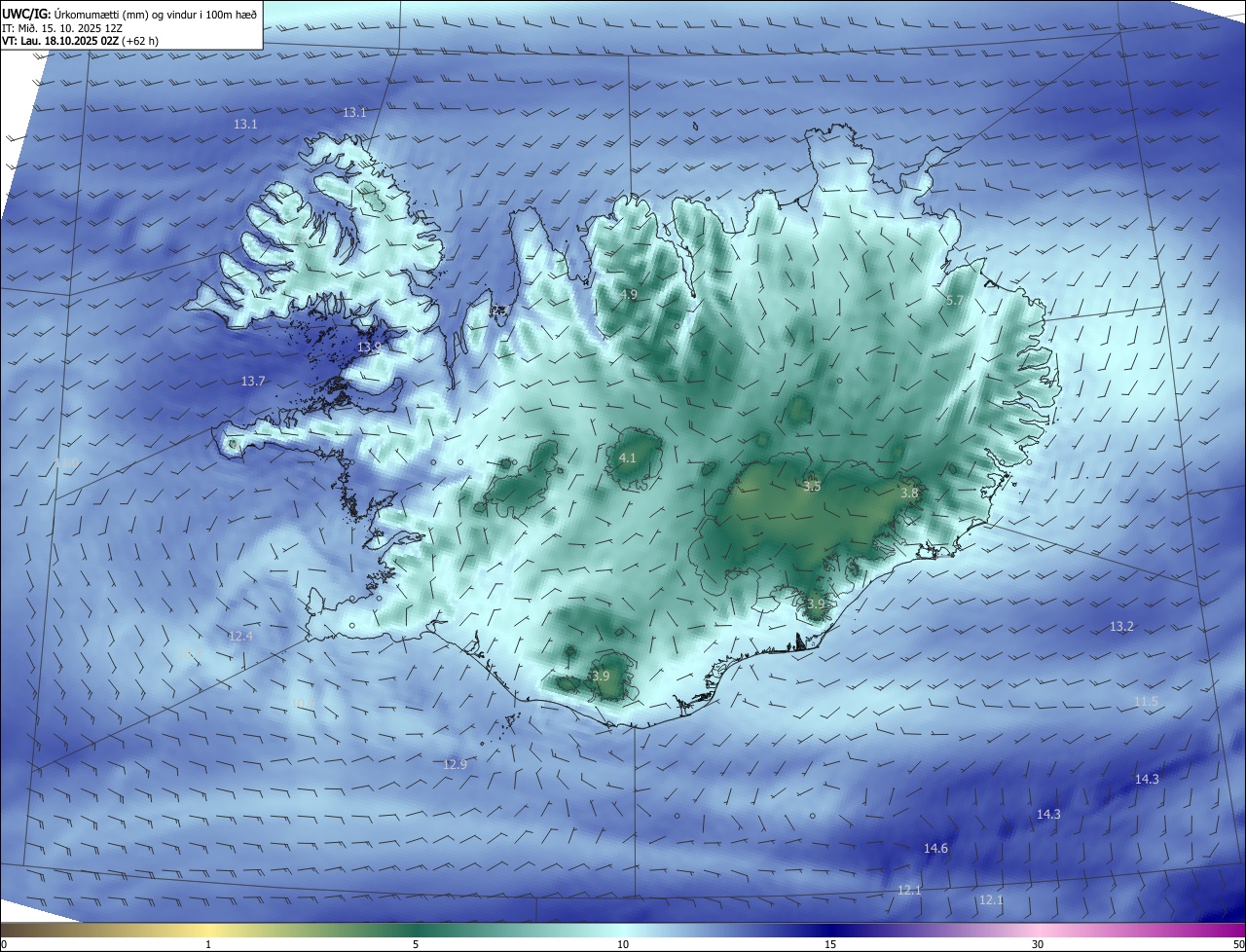The width and height of the screenshot is (1246, 952).
Task: Click the "10" tick on the color scale
Action: [623, 944]
